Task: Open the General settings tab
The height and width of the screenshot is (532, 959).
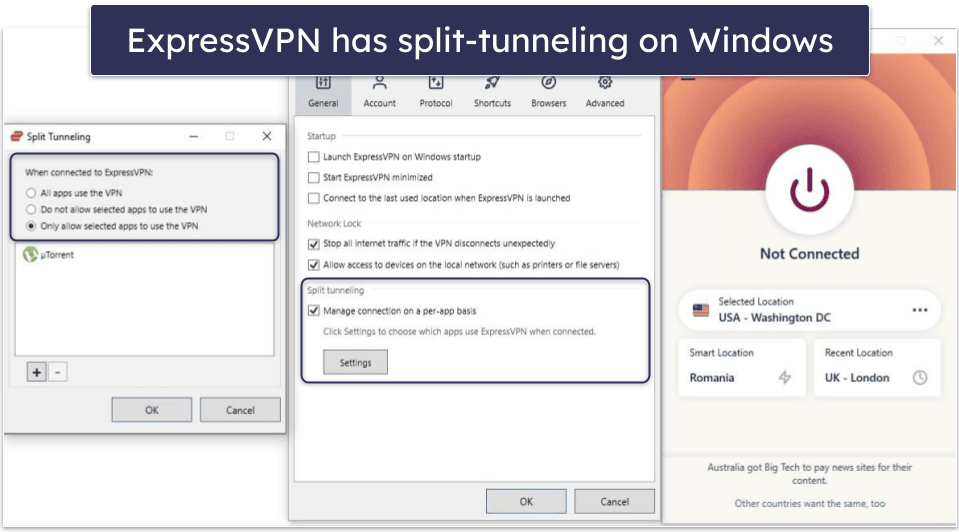Action: tap(323, 94)
